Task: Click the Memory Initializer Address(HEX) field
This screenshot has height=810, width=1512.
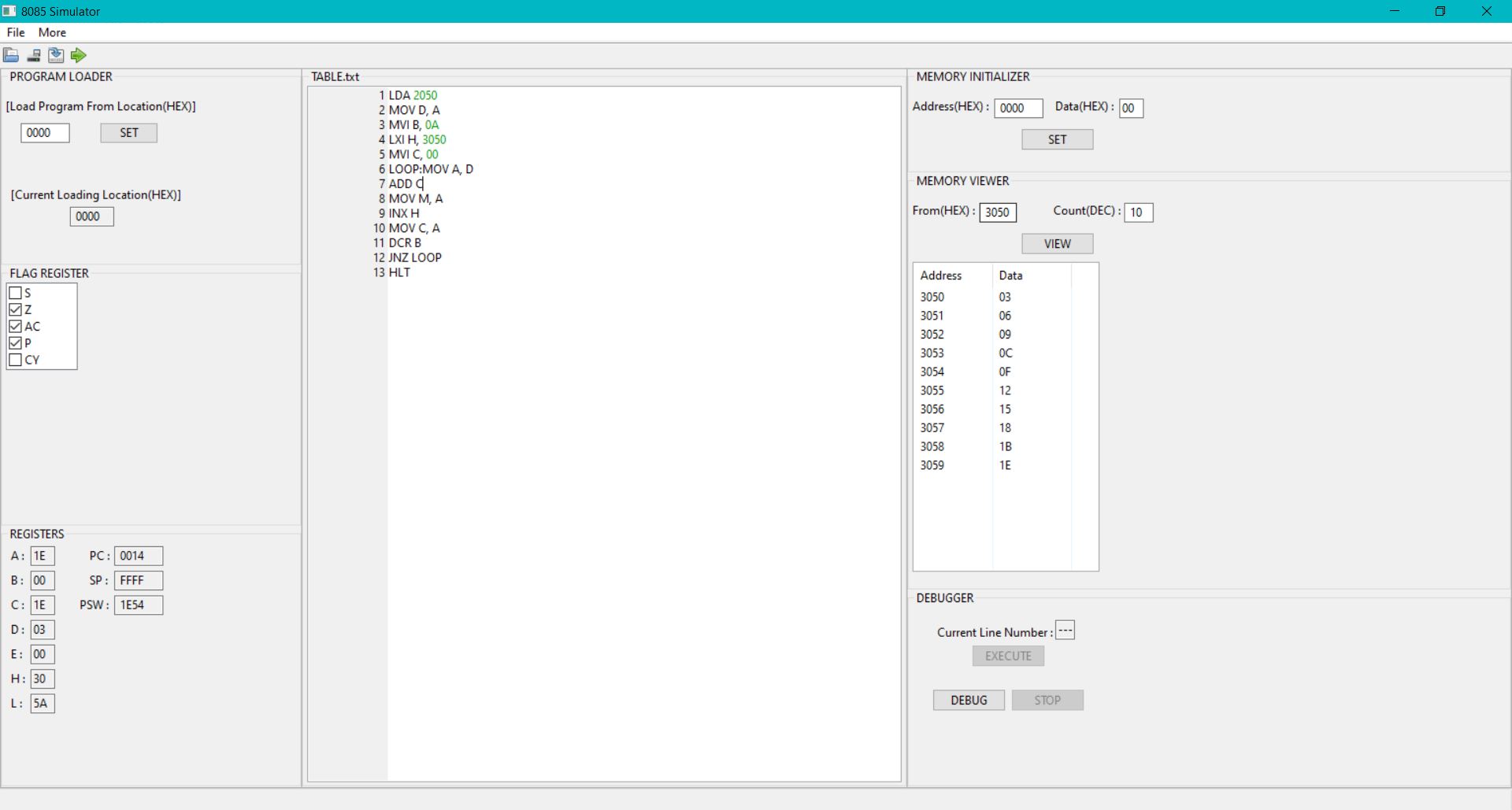Action: 1018,108
